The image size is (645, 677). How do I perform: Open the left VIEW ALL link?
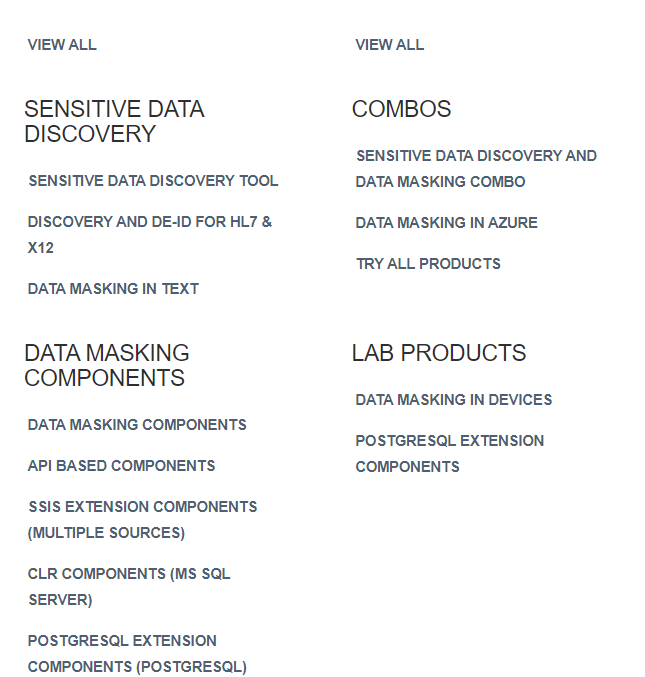point(62,45)
